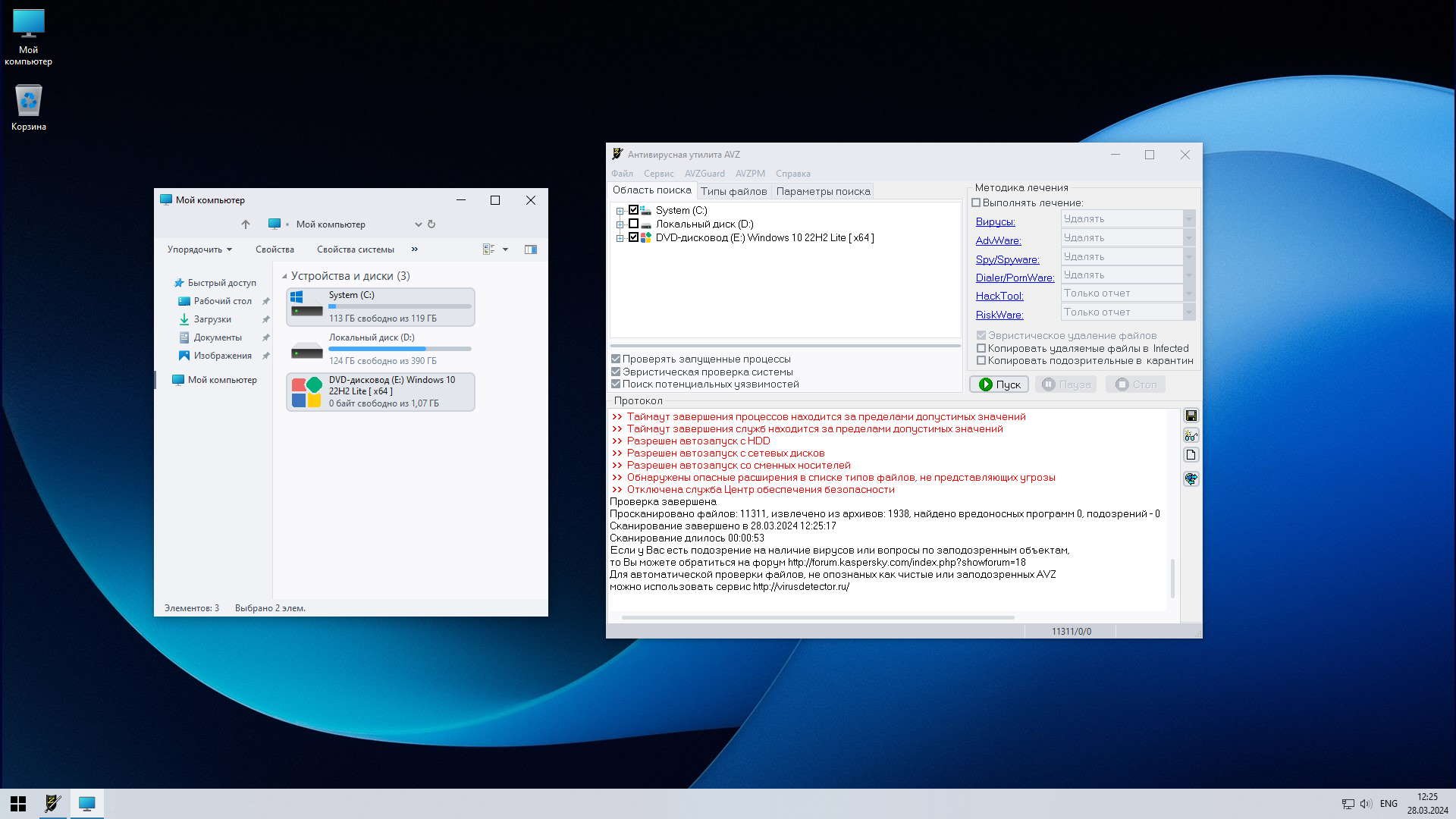Expand the System (C:) tree node
Image resolution: width=1456 pixels, height=819 pixels.
tap(620, 211)
